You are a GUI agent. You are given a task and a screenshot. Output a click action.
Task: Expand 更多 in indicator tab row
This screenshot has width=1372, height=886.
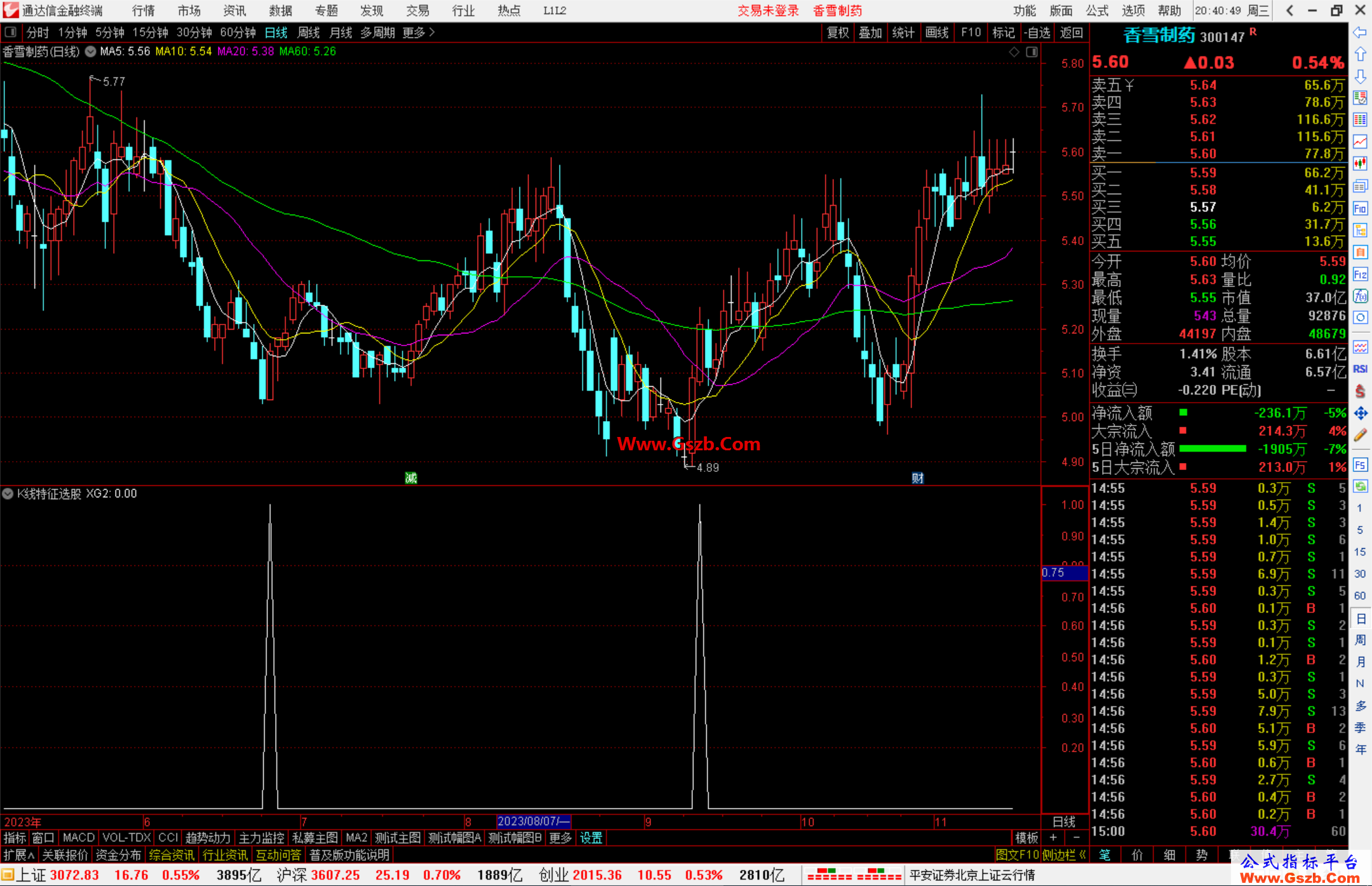pos(560,838)
